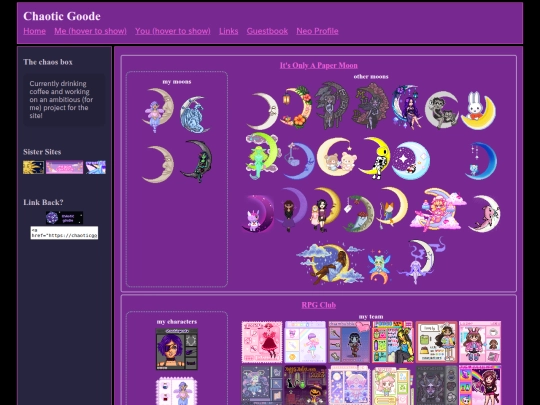Select the pink axolotl on white moon
Screen dimensions: 540x405
(484, 214)
